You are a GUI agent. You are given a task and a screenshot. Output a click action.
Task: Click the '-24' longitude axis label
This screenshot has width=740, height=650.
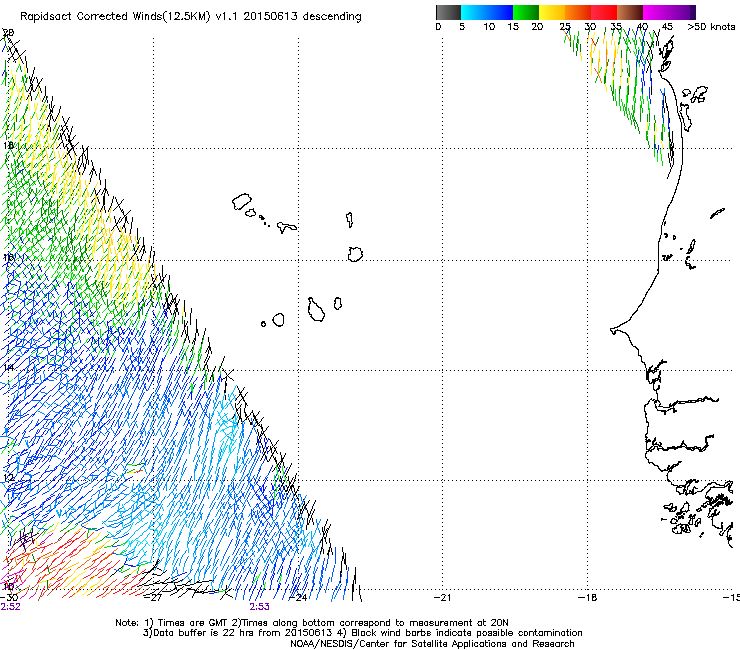(298, 598)
